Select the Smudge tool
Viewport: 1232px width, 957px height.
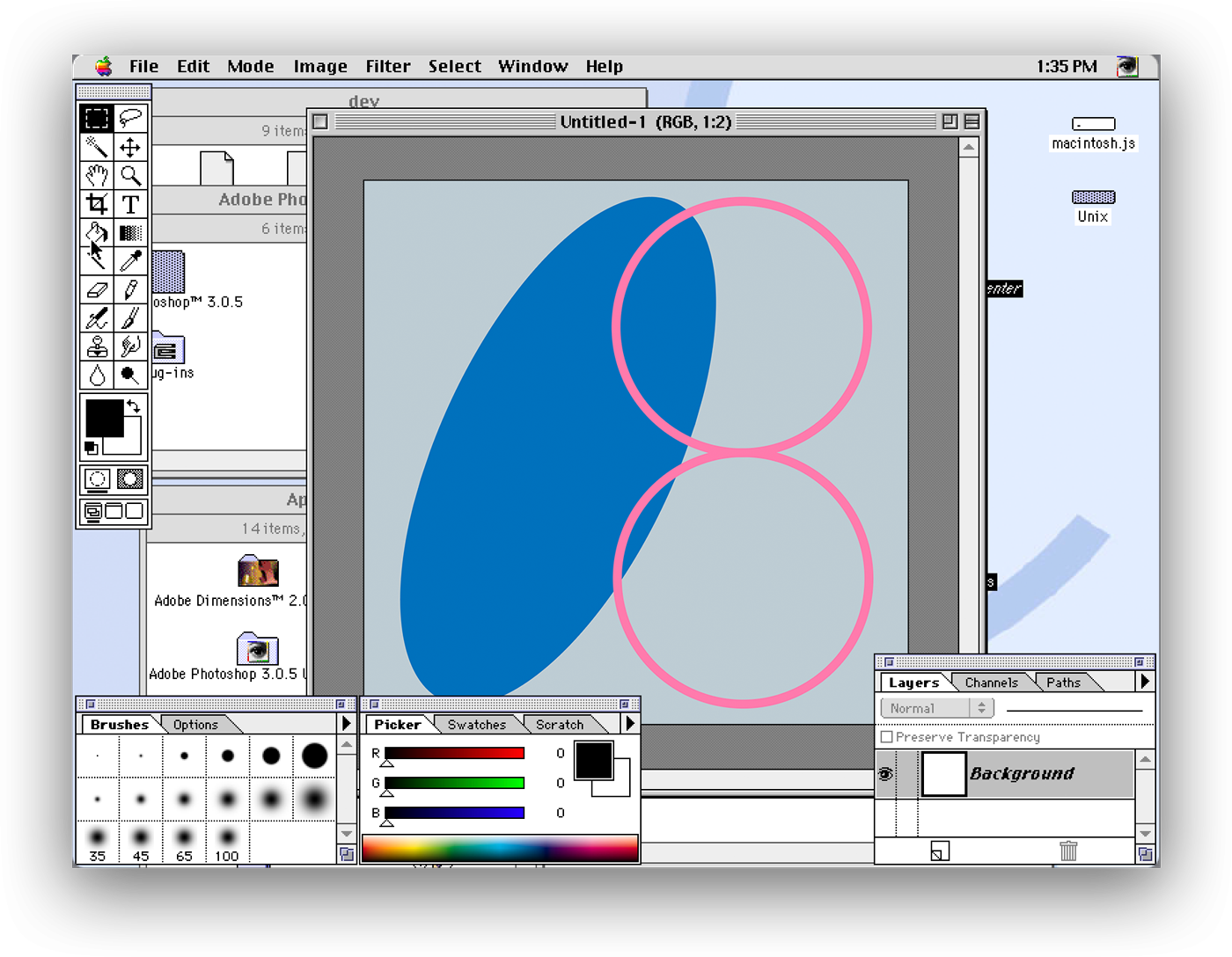click(x=131, y=347)
